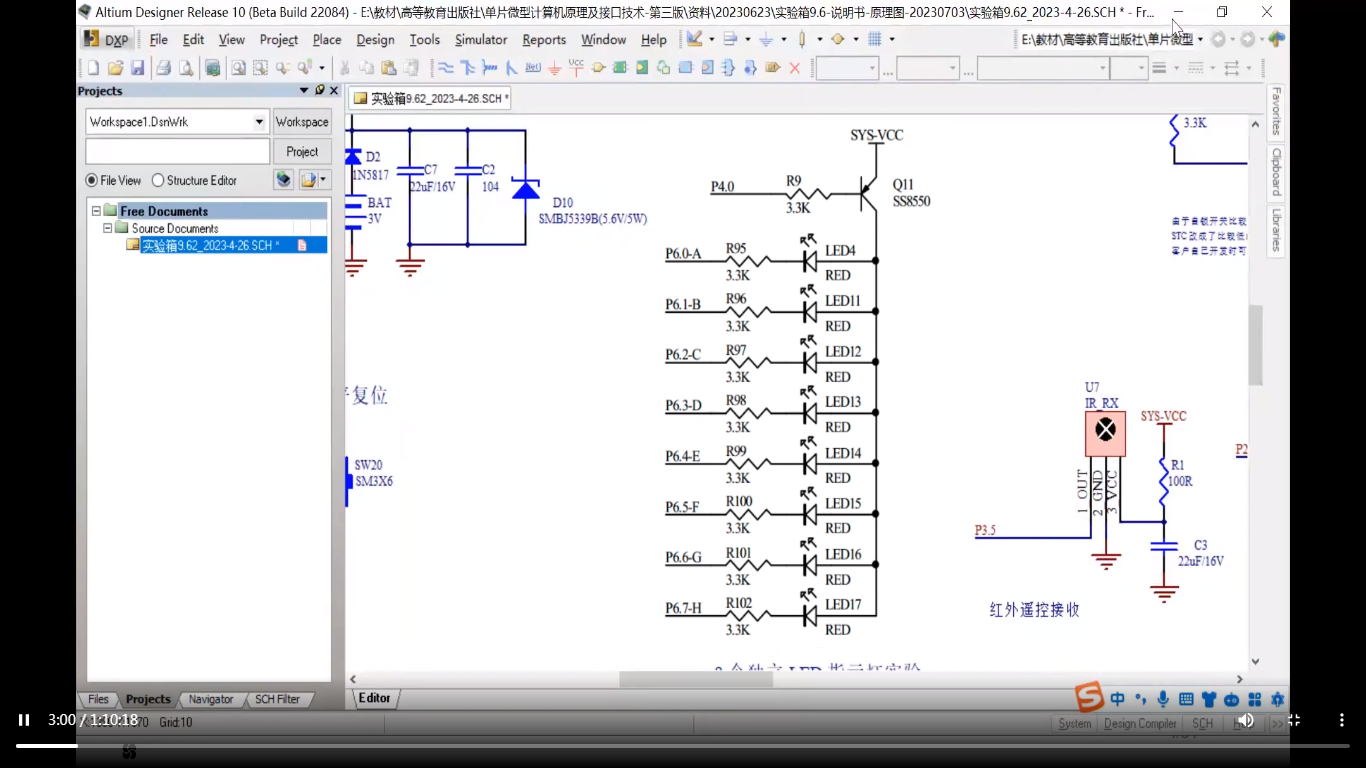
Task: Click the Sogou input method S icon
Action: click(x=1089, y=697)
